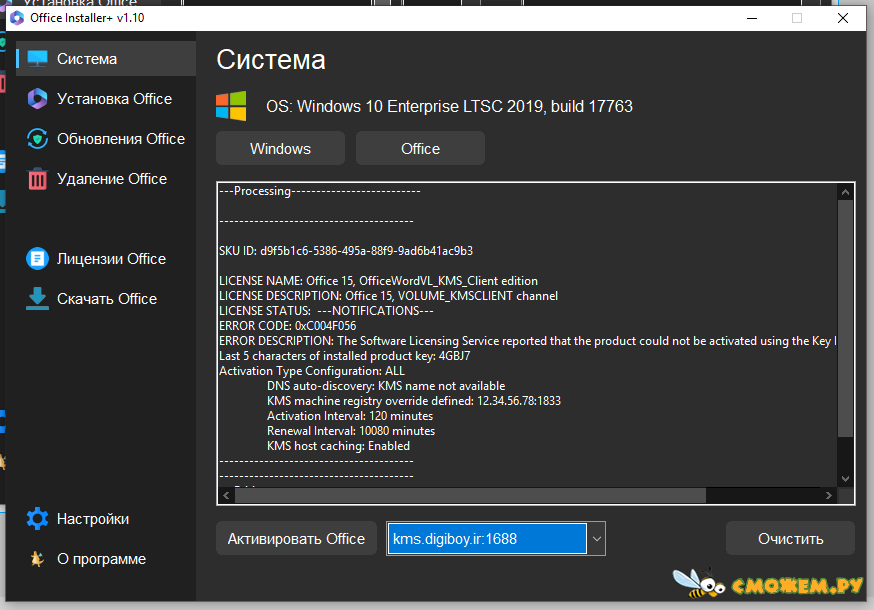This screenshot has width=874, height=610.
Task: Click the OS: Windows 10 Enterprise LTSC text
Action: 449,106
